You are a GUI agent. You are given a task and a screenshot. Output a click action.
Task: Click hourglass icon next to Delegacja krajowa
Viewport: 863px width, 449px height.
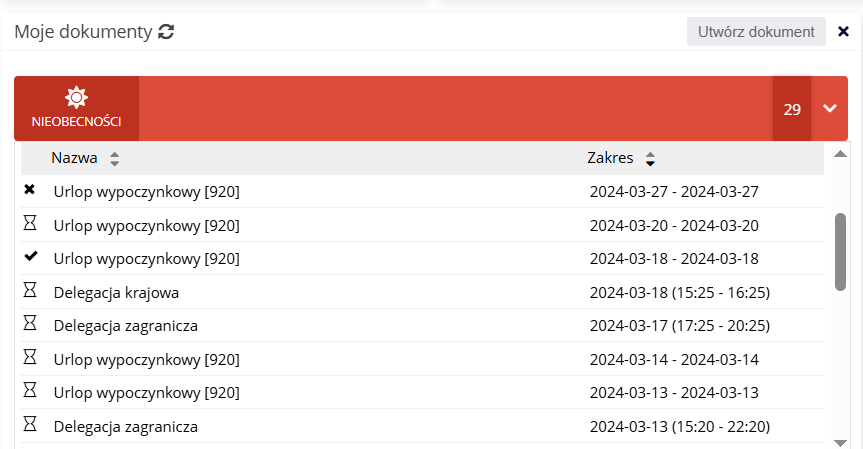coord(30,290)
